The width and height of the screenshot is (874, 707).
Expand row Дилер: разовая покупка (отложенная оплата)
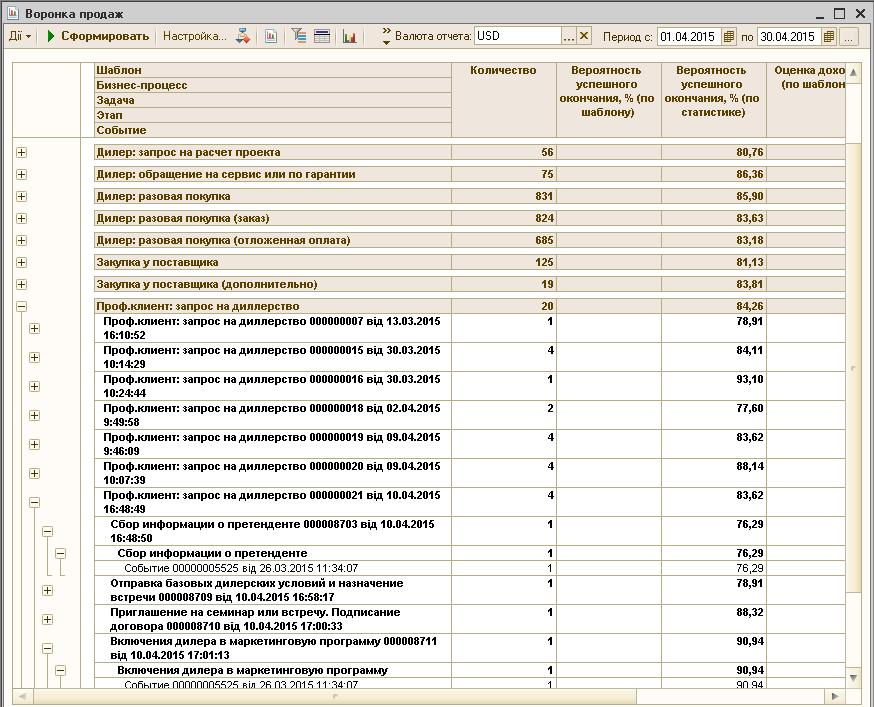click(x=22, y=240)
